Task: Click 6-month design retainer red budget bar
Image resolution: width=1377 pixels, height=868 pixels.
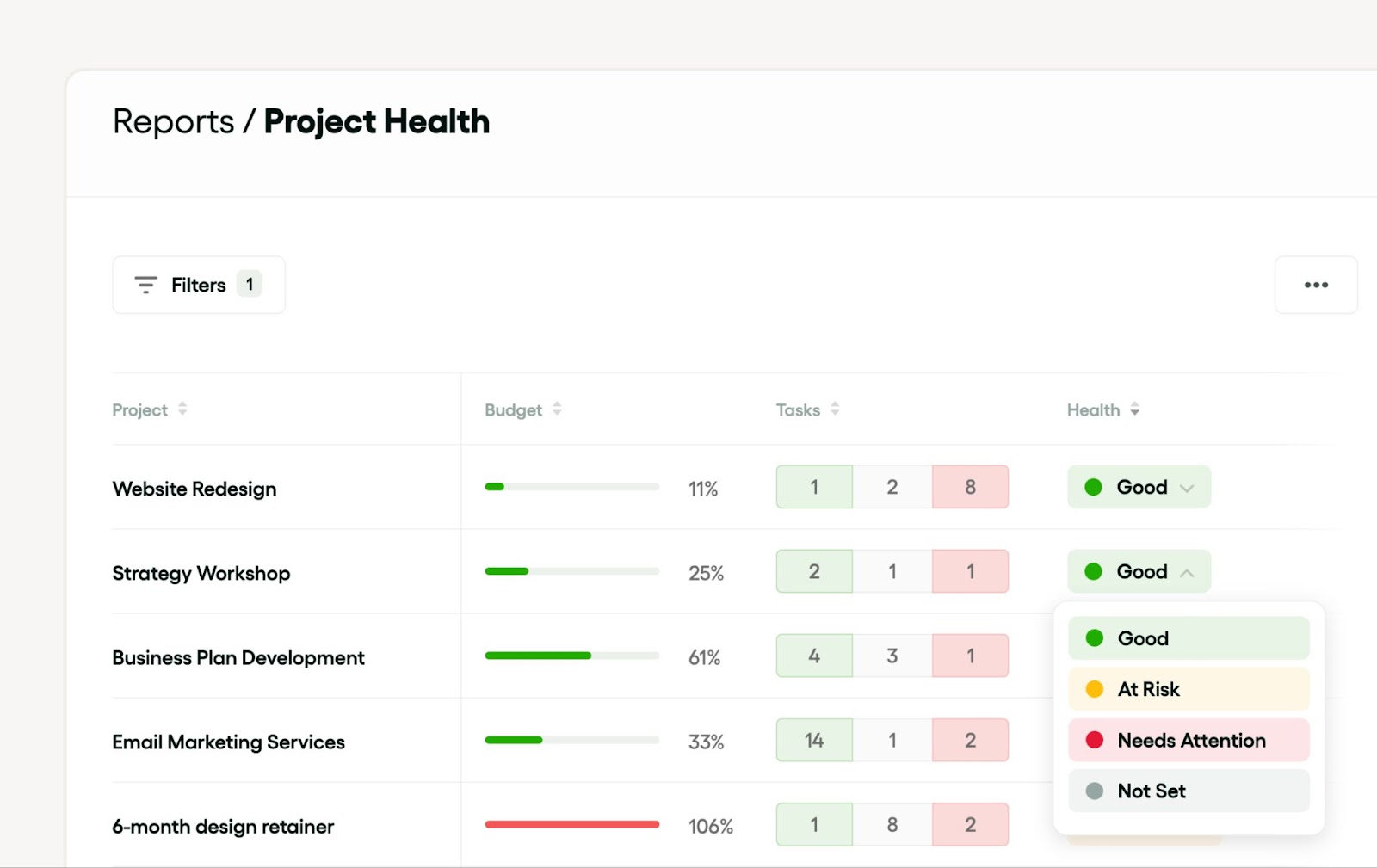Action: [x=572, y=824]
